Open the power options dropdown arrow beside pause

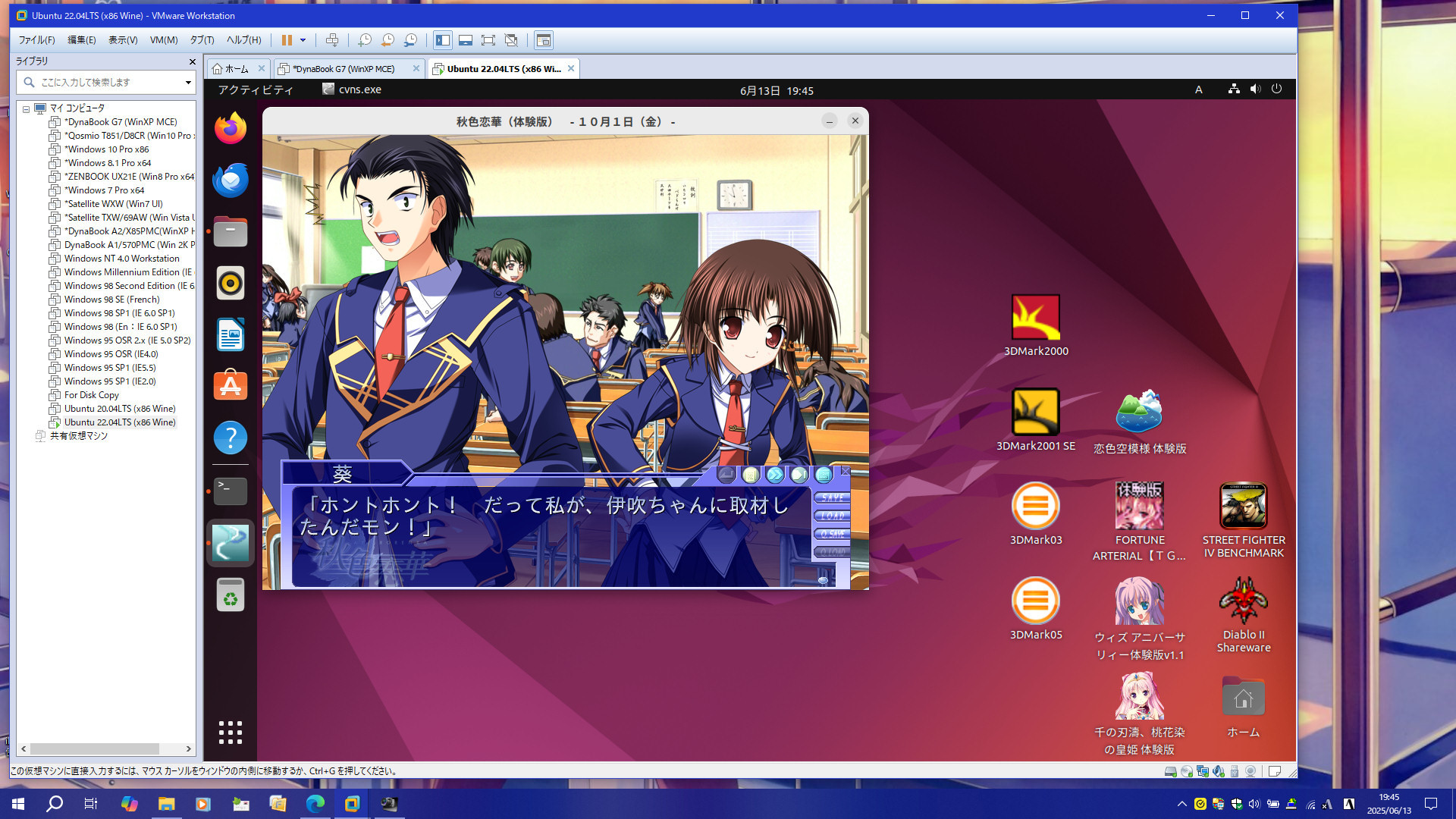[303, 40]
